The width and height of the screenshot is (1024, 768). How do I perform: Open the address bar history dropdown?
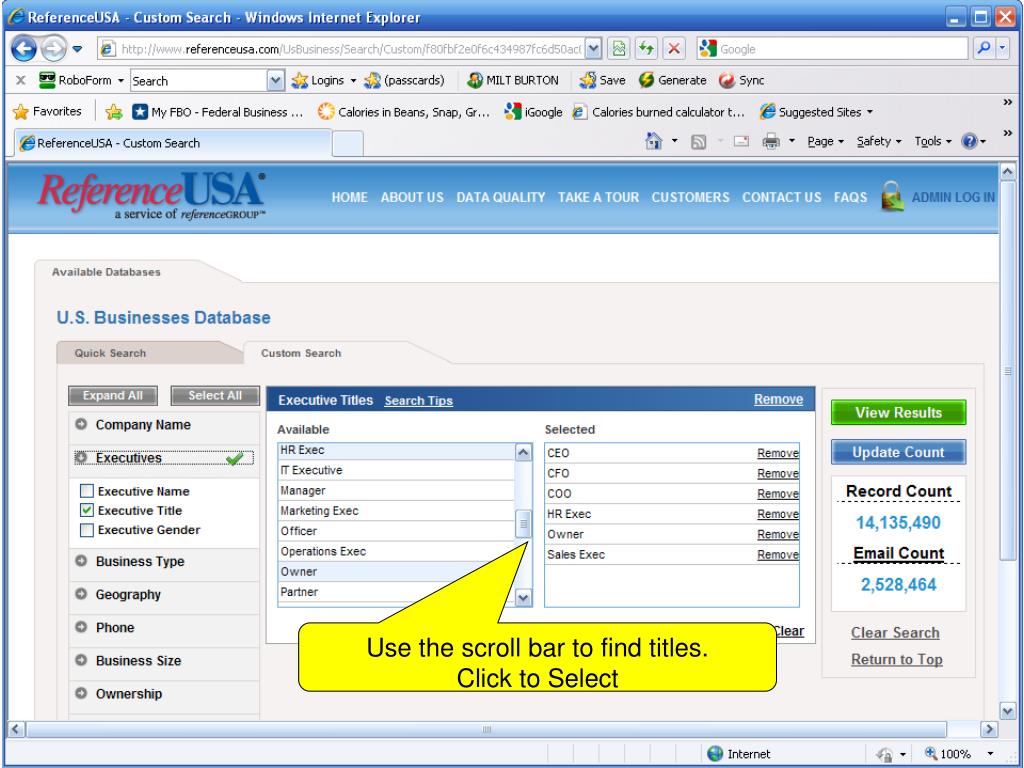(x=593, y=48)
